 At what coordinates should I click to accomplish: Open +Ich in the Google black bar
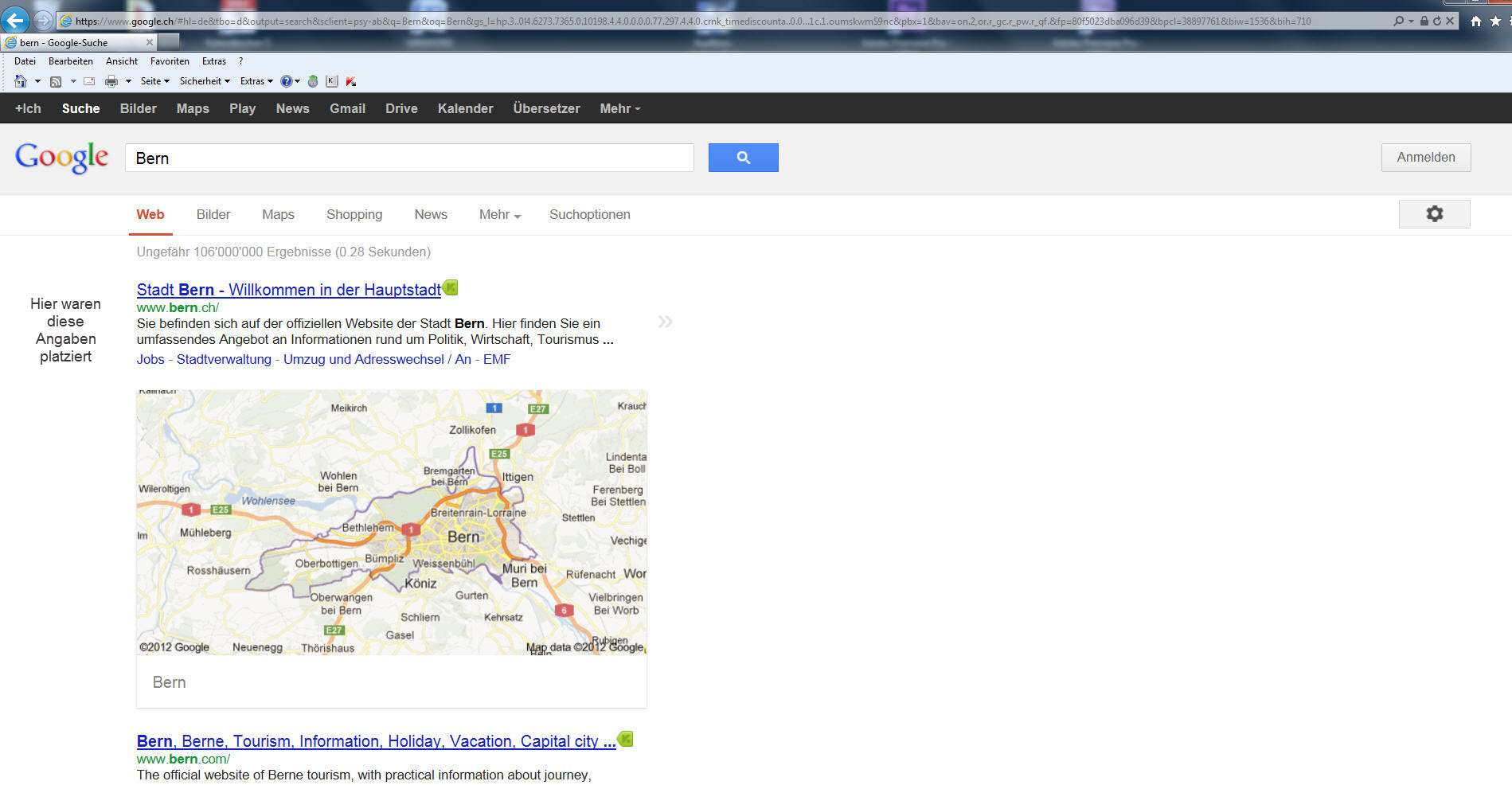(28, 108)
